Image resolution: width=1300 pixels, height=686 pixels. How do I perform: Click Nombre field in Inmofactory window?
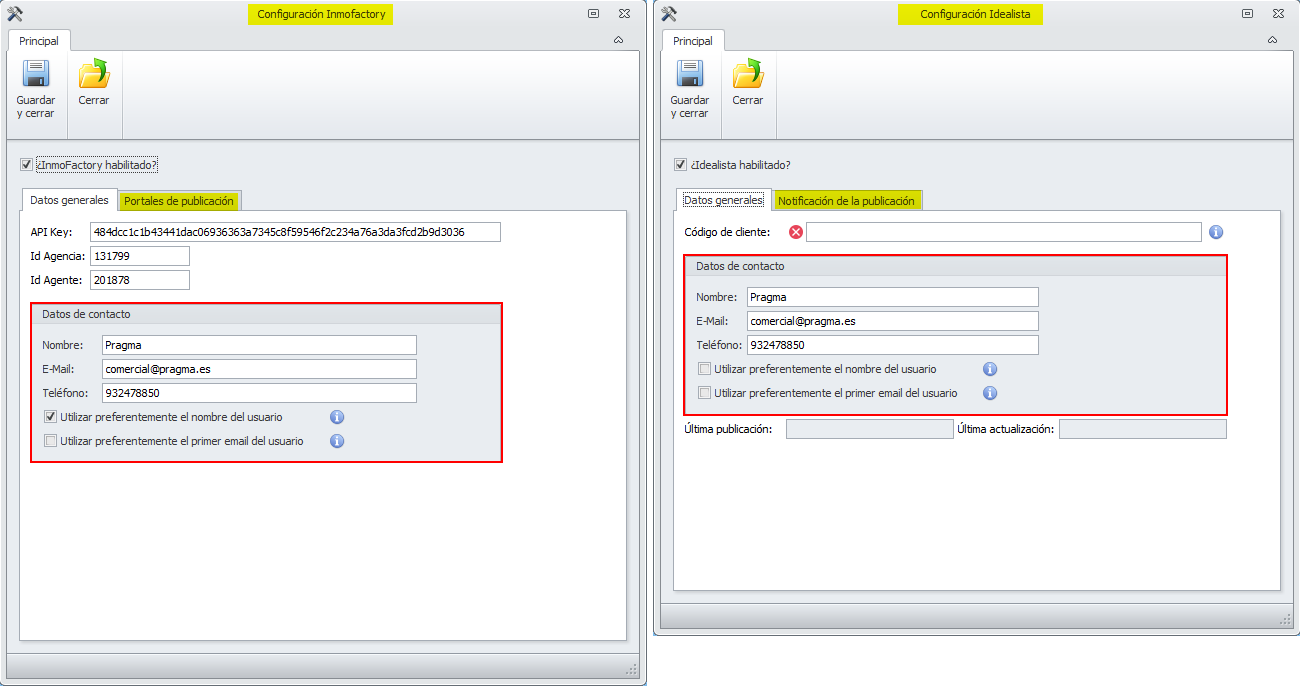click(x=259, y=345)
